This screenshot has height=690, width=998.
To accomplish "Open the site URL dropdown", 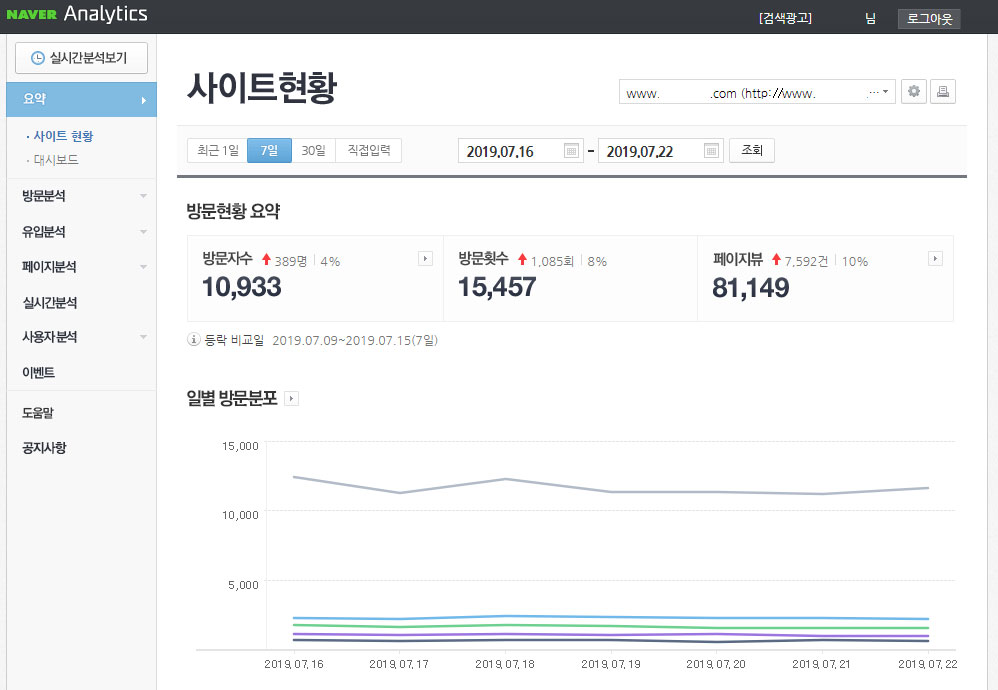I will click(x=756, y=92).
